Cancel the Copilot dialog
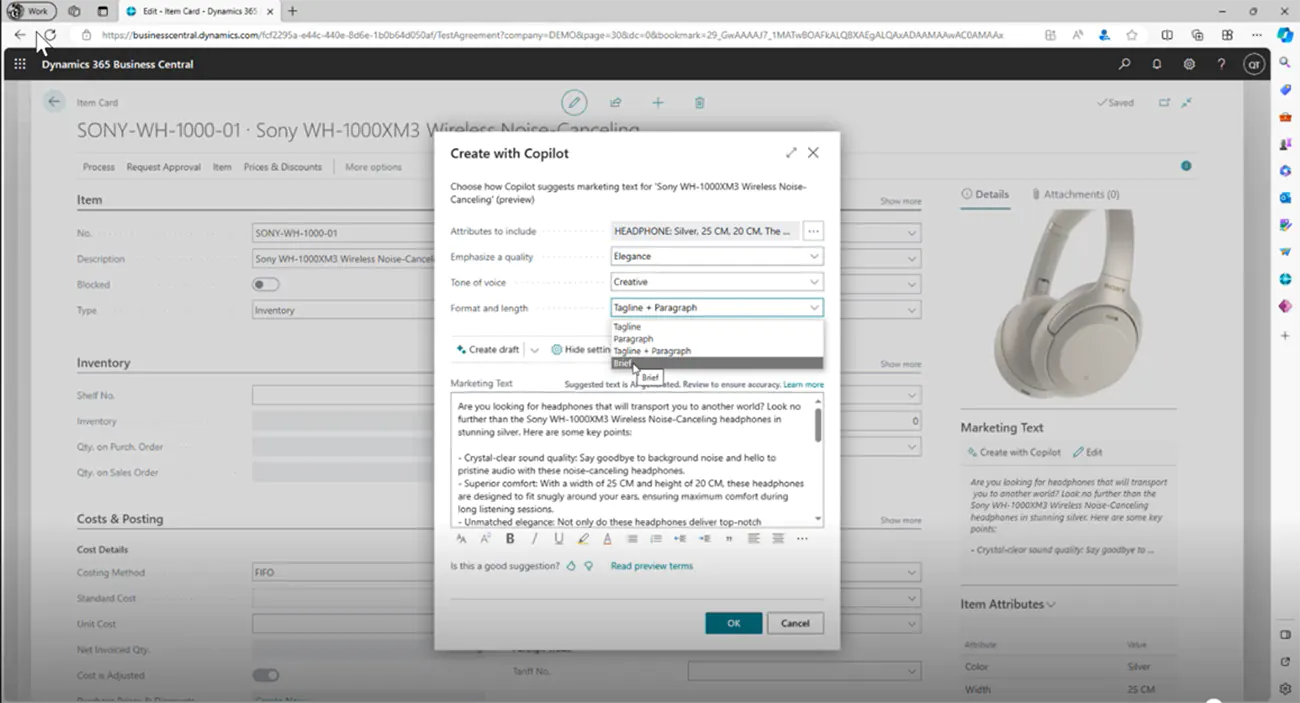This screenshot has height=703, width=1300. (x=795, y=623)
